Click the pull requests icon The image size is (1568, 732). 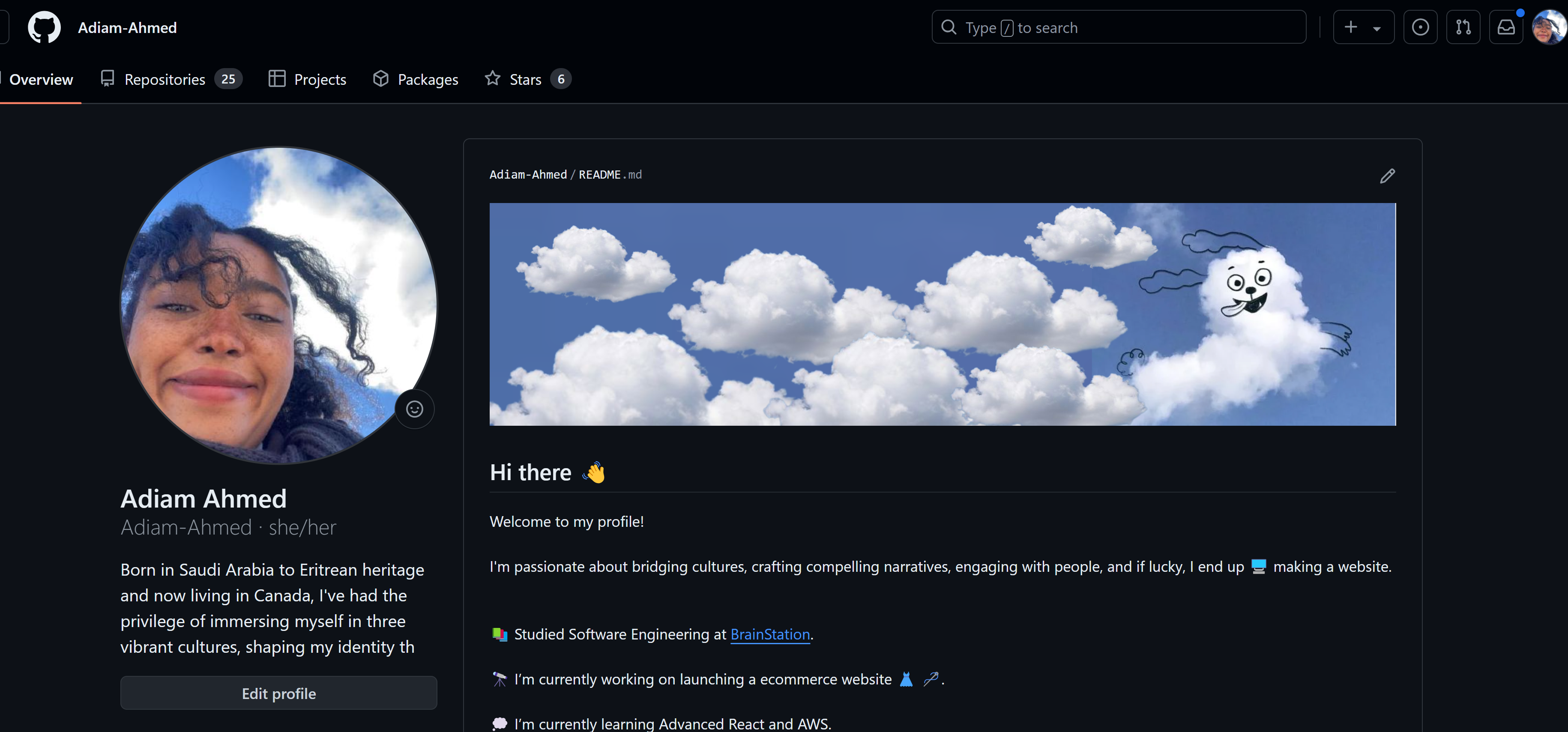click(x=1463, y=27)
